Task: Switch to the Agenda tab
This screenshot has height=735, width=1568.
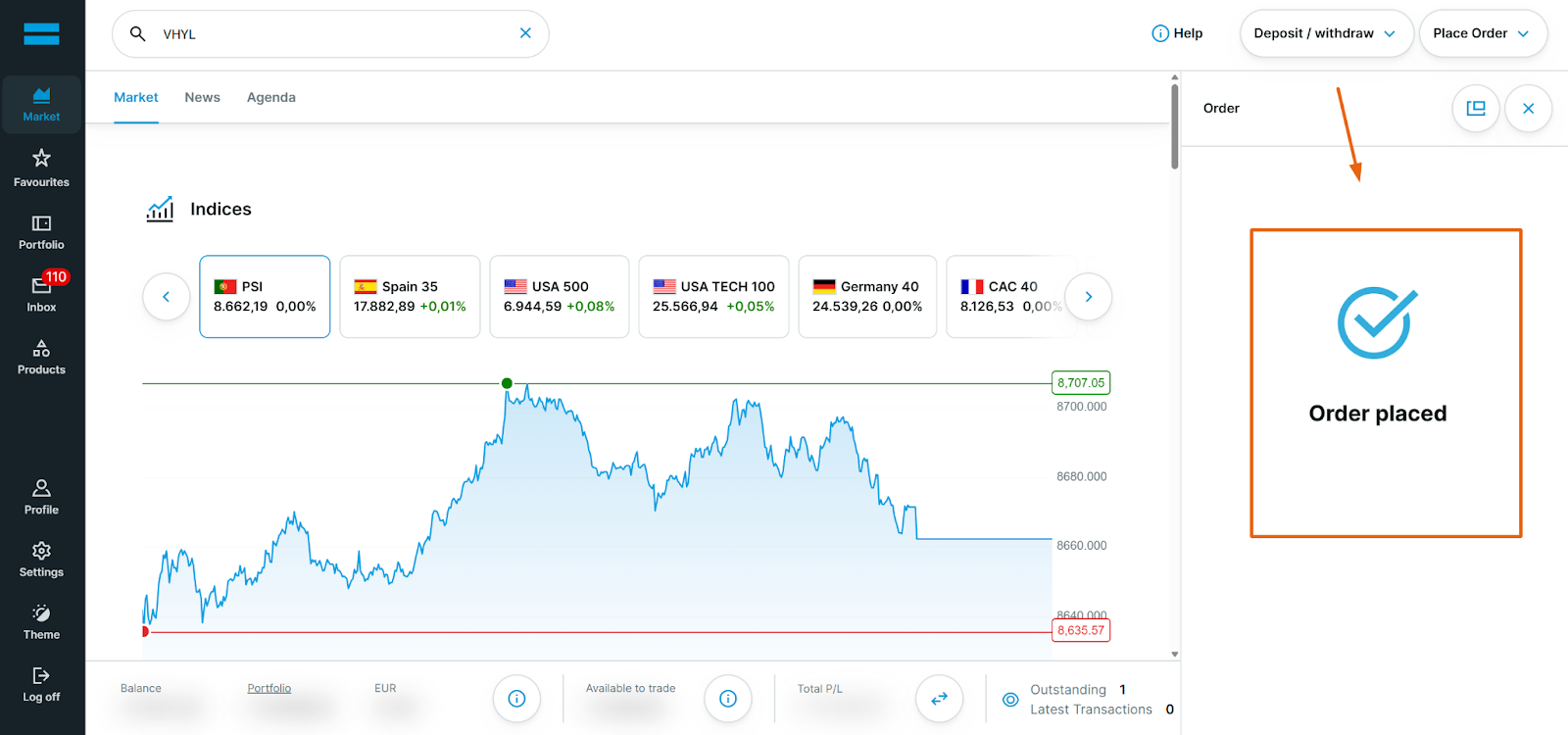Action: click(x=271, y=97)
